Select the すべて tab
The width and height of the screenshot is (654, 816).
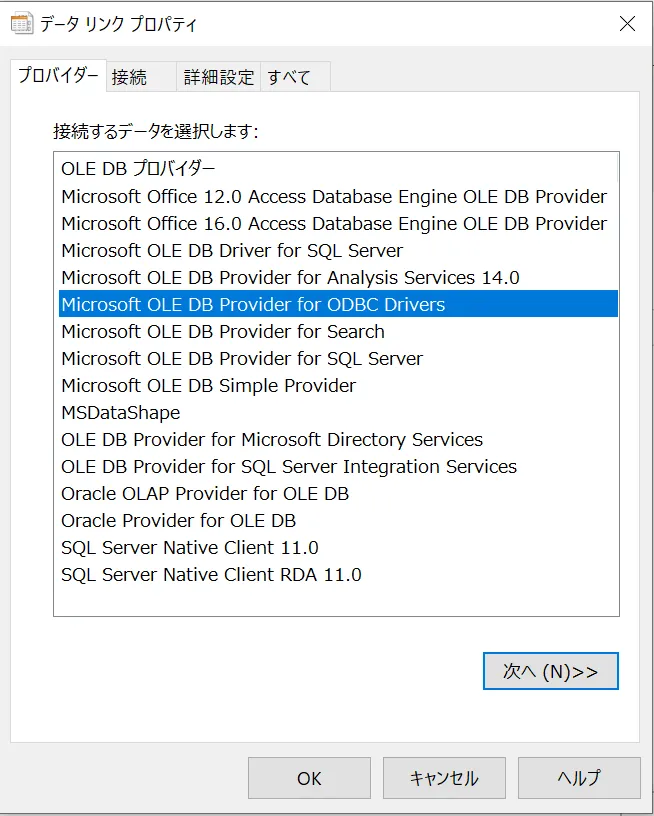click(x=289, y=77)
